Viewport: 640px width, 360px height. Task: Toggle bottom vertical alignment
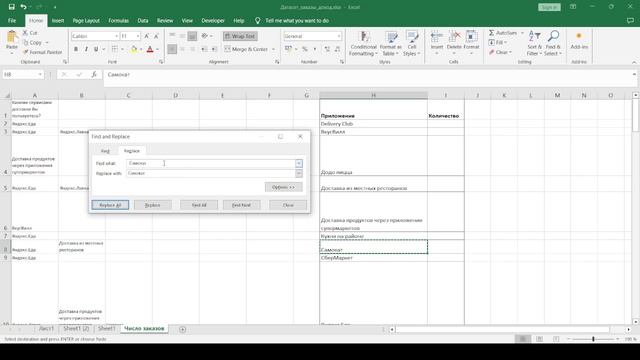[192, 36]
